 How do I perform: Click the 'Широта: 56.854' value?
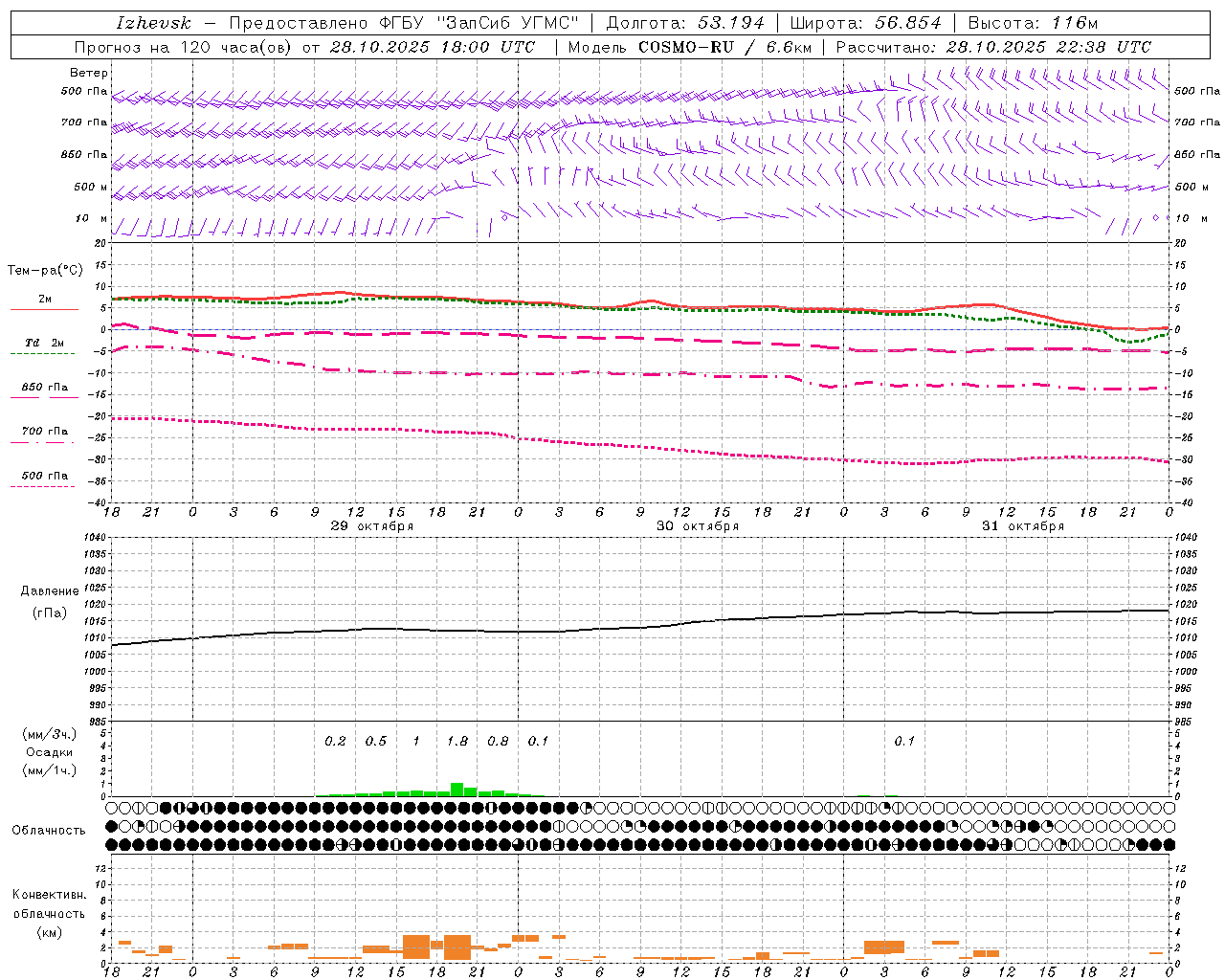[x=865, y=23]
